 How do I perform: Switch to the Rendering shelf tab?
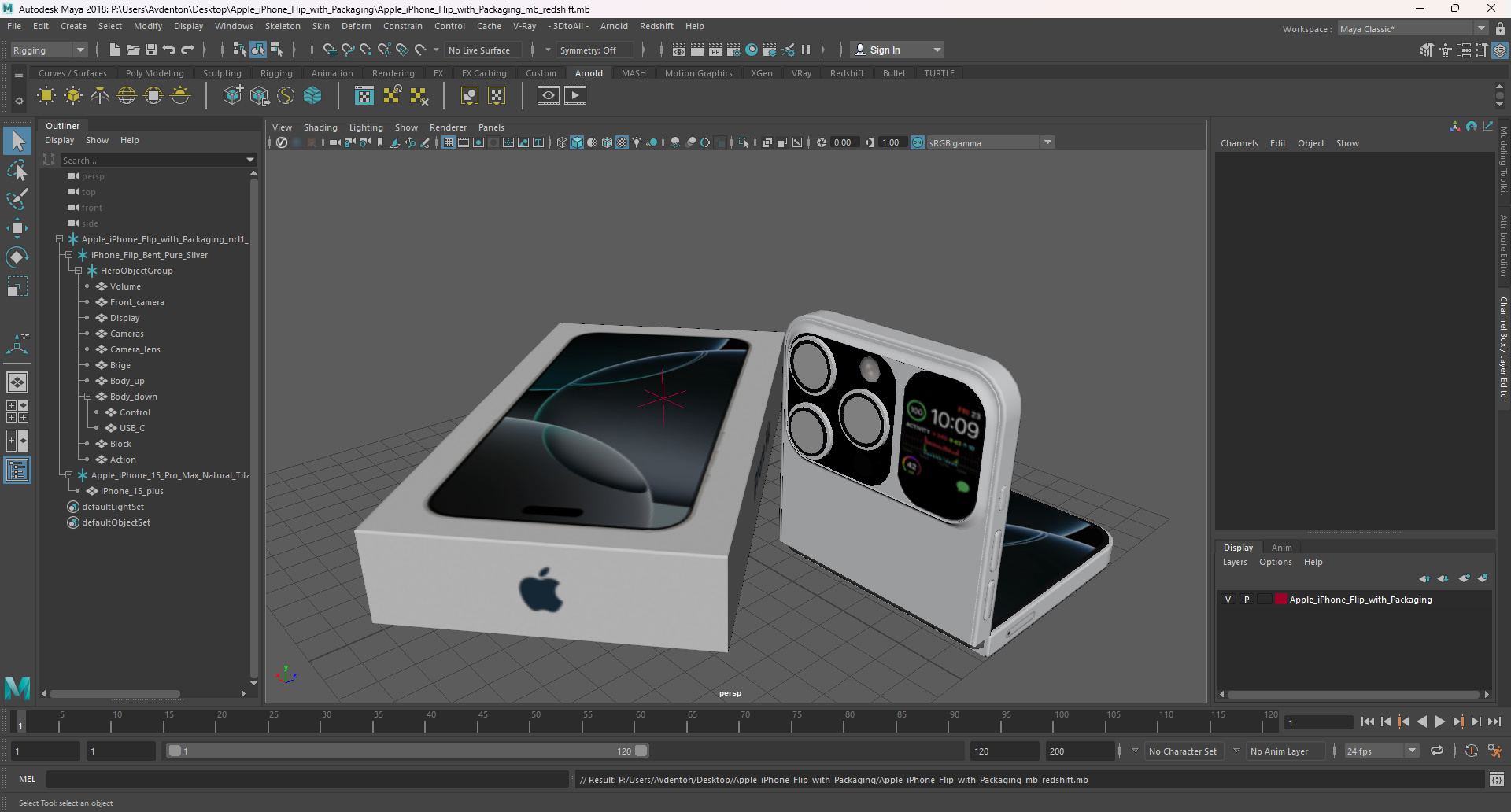pos(393,73)
